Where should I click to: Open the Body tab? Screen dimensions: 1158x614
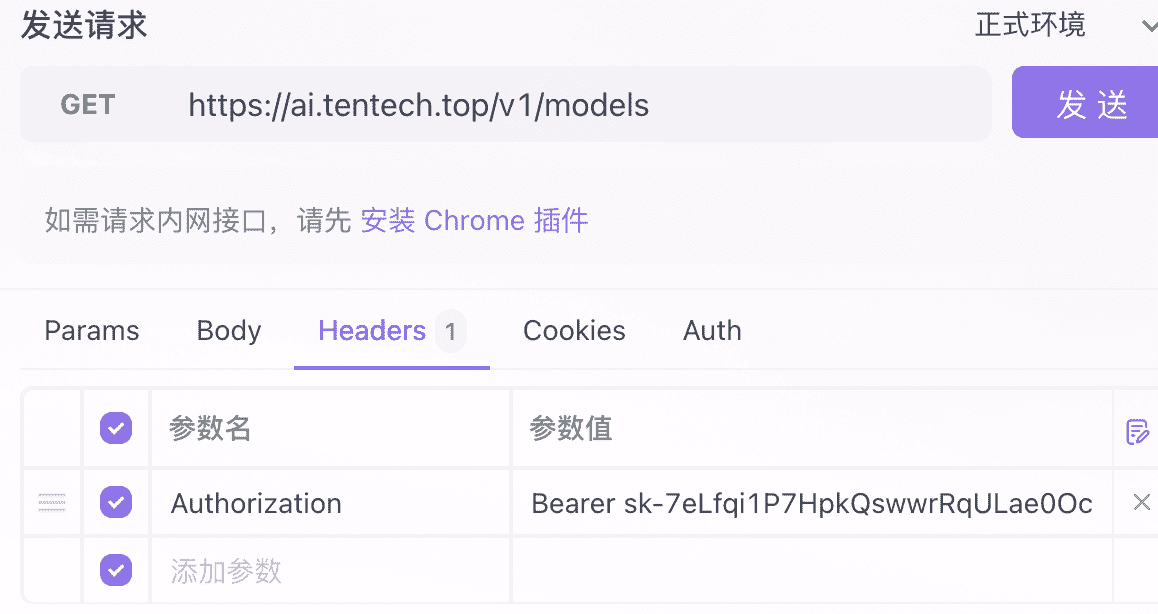[229, 331]
